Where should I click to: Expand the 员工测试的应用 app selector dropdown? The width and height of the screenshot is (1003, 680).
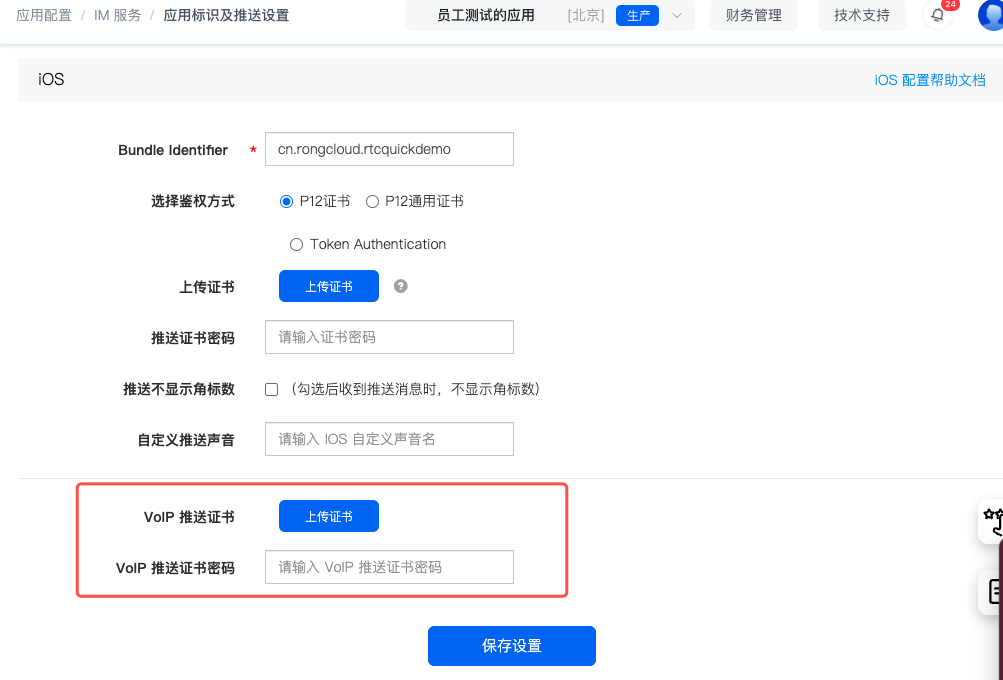677,15
